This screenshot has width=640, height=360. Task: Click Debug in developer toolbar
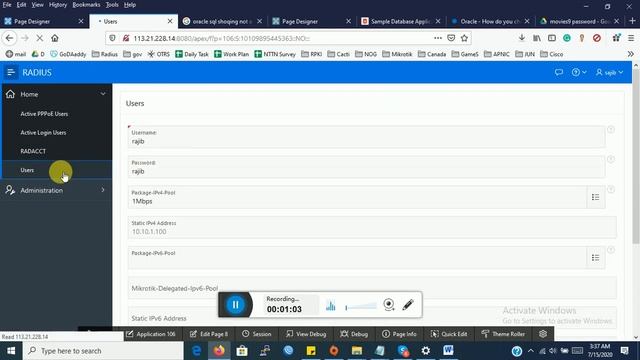click(x=354, y=334)
